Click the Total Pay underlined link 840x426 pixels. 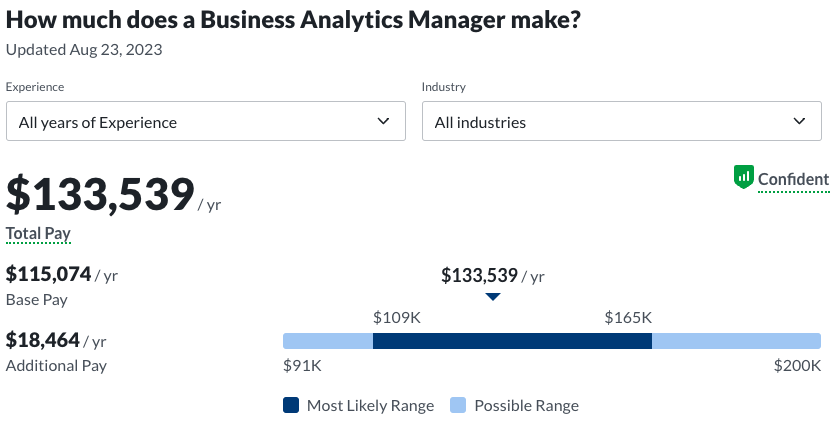pos(38,233)
